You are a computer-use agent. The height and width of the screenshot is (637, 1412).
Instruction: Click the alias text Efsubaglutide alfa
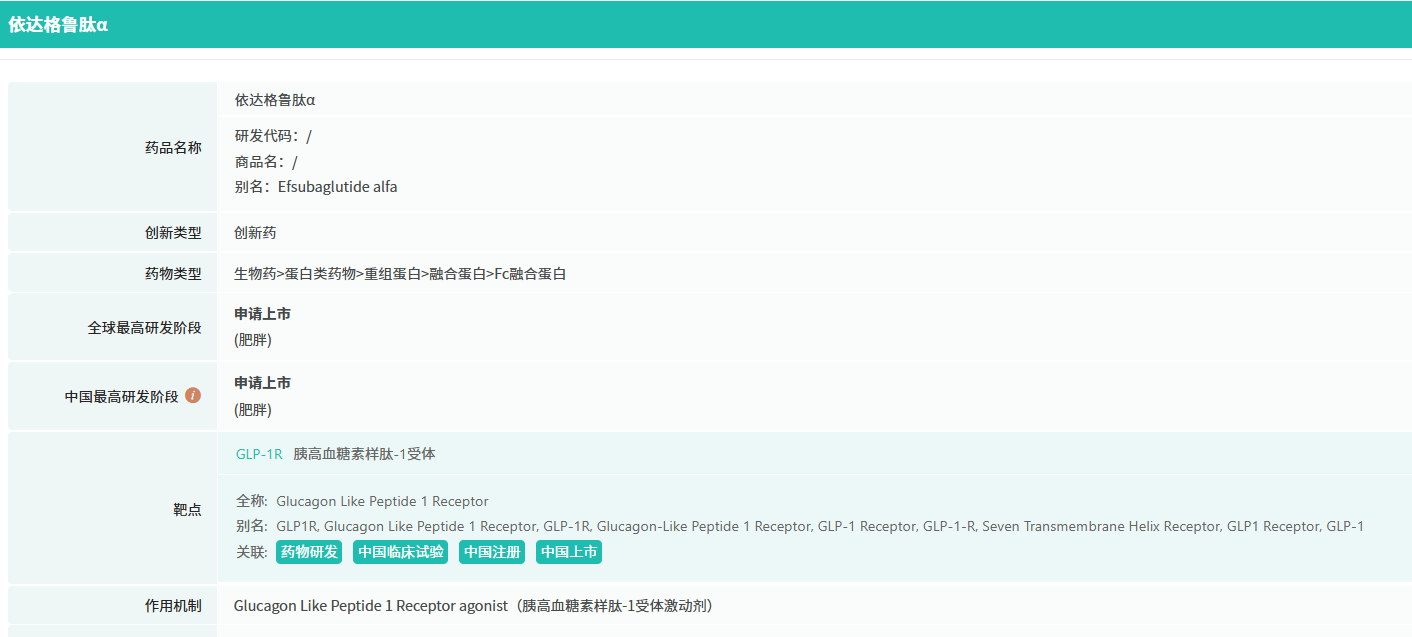coord(337,187)
